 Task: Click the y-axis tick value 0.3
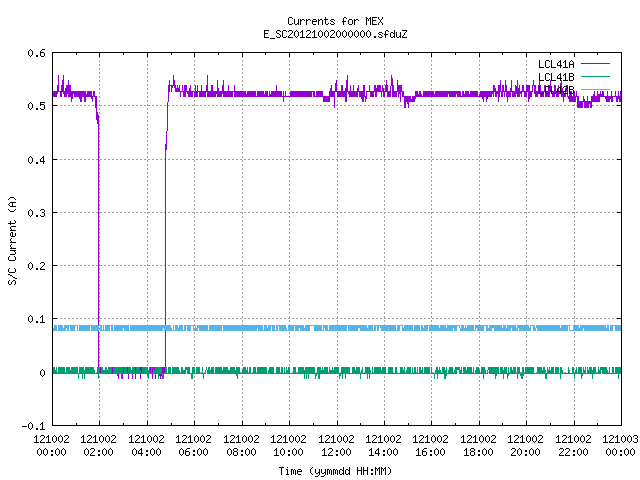(x=36, y=213)
